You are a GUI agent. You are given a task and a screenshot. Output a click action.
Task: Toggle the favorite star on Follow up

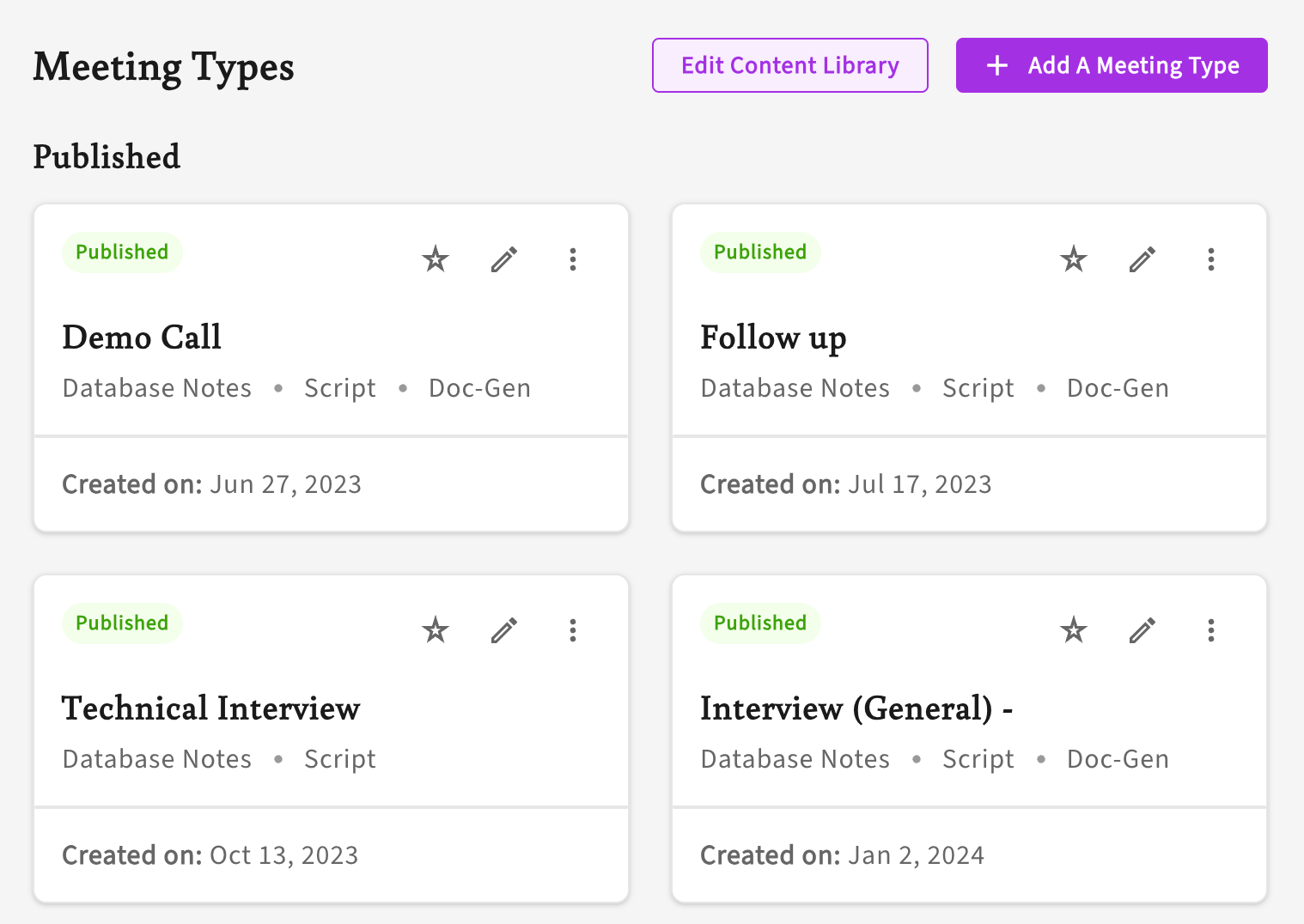point(1074,259)
